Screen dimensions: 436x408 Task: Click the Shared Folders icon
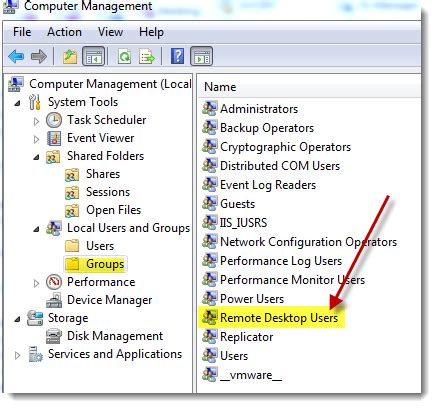tap(53, 156)
